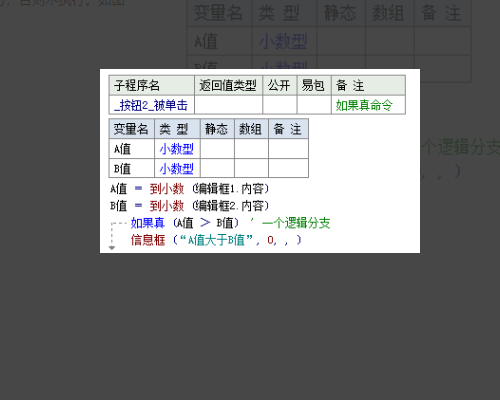Click the '(A值 > B值)' condition
The image size is (500, 400).
pos(206,223)
